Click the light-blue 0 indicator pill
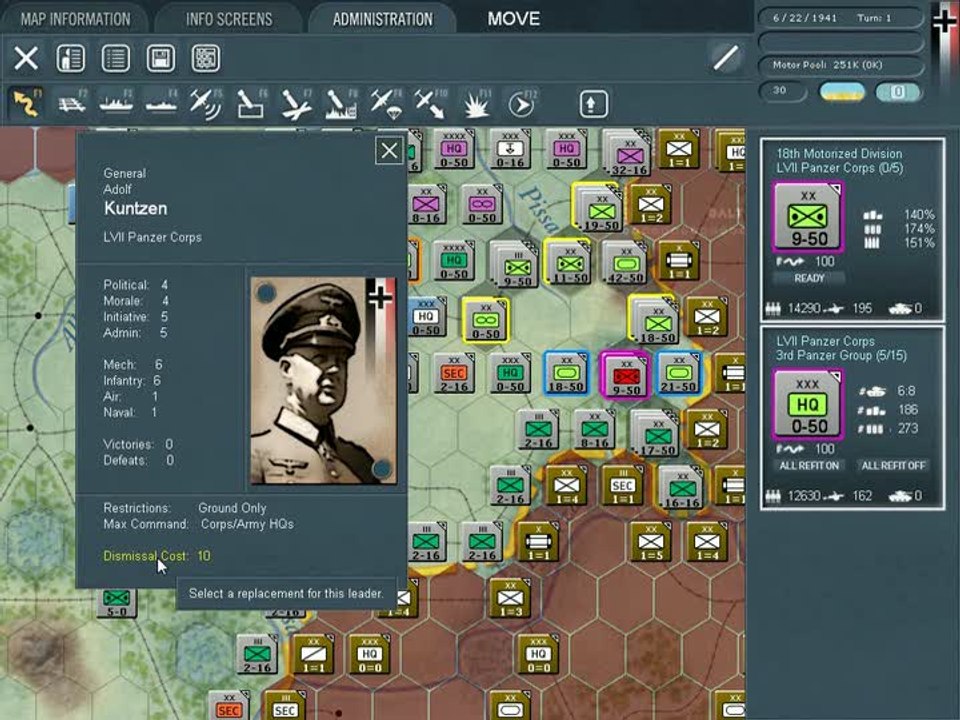The width and height of the screenshot is (960, 720). (x=898, y=92)
